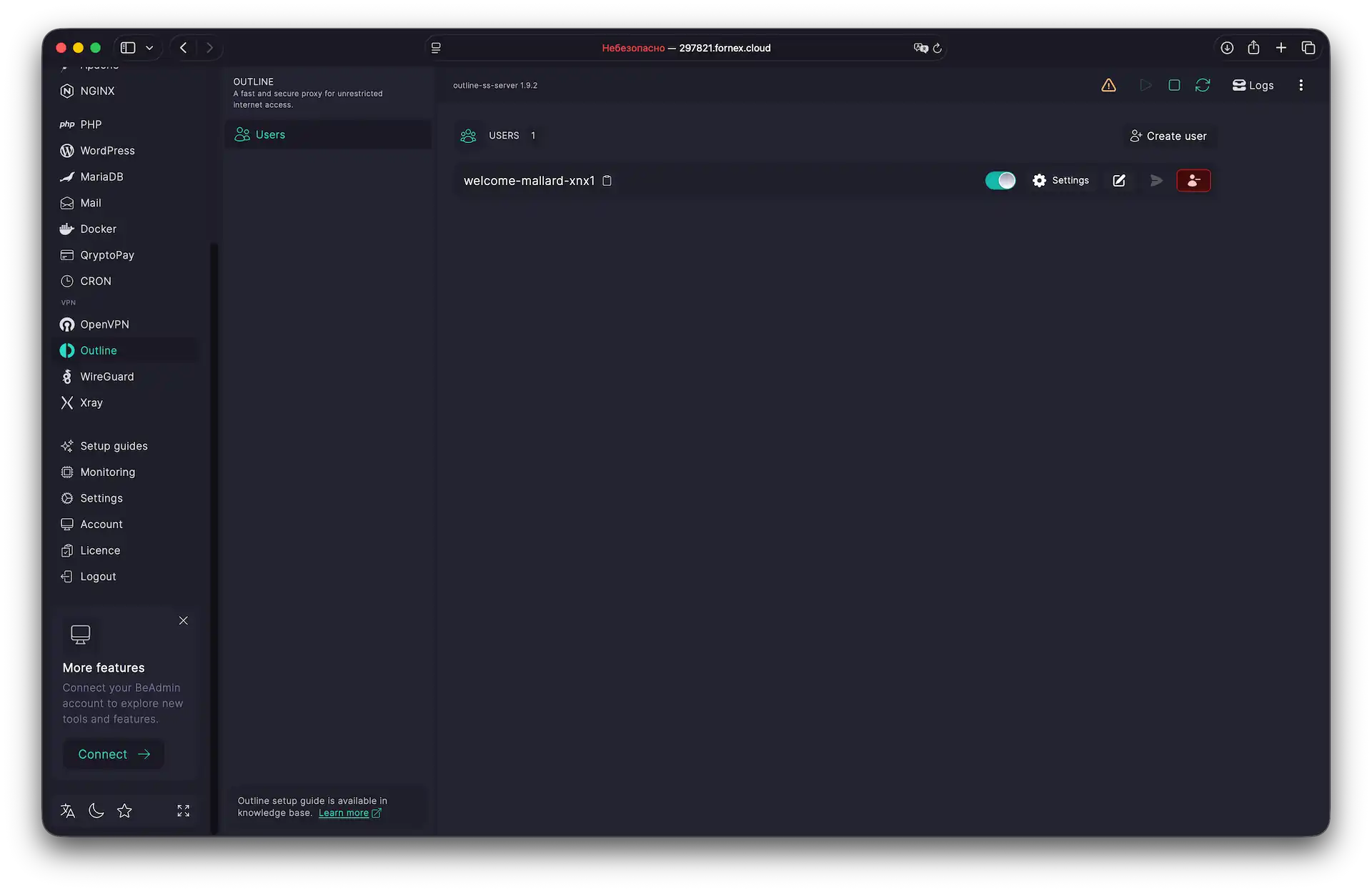Open the browser translate dropdown
1372x892 pixels.
coord(920,48)
